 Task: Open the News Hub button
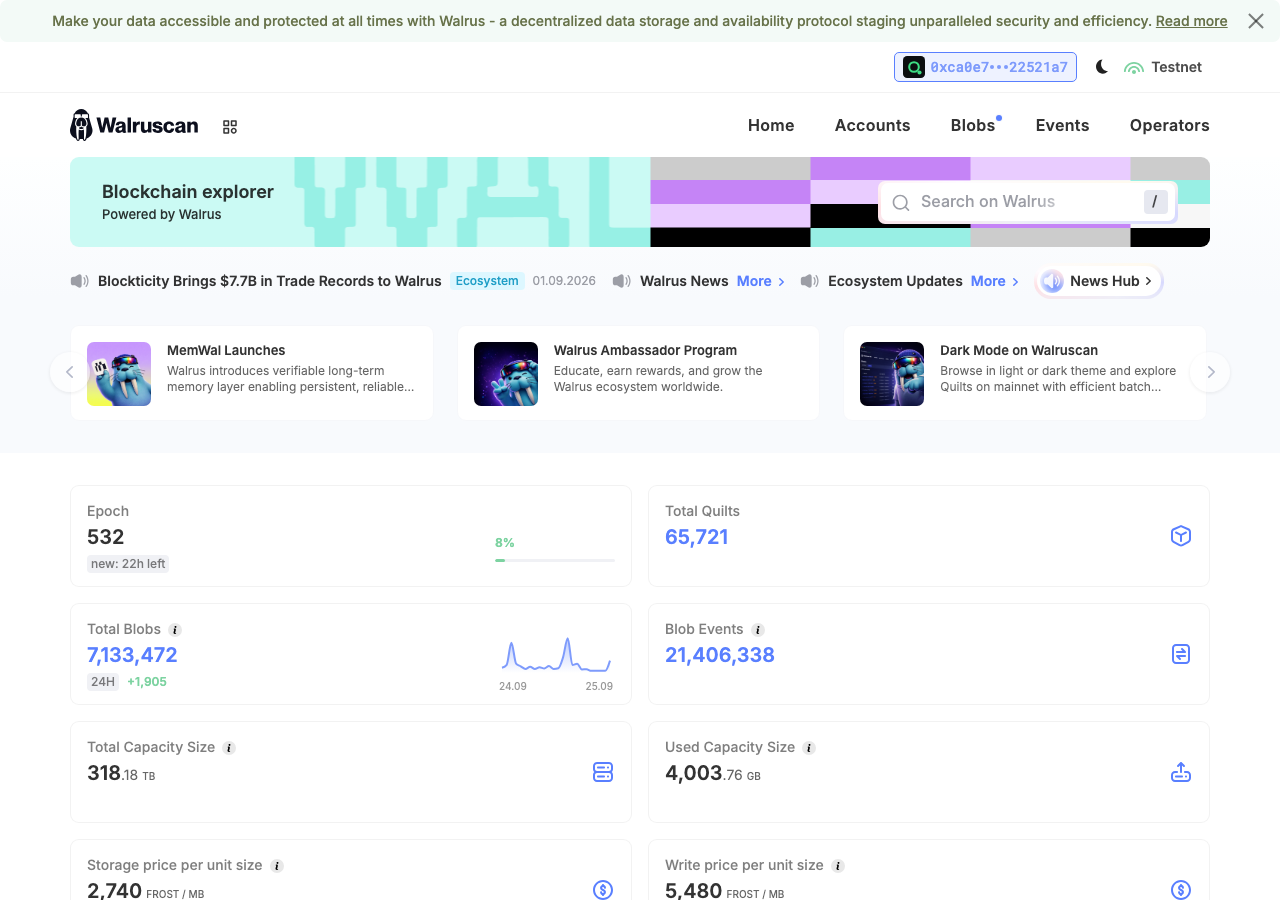tap(1099, 281)
